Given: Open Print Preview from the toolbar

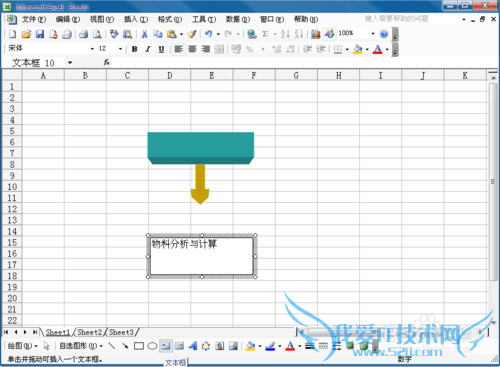Looking at the screenshot, I should (x=97, y=34).
